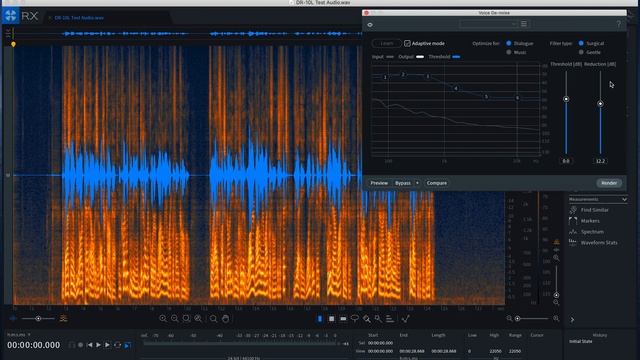Viewport: 640px width, 360px height.
Task: Open the Spectrum analyzer
Action: coord(592,232)
